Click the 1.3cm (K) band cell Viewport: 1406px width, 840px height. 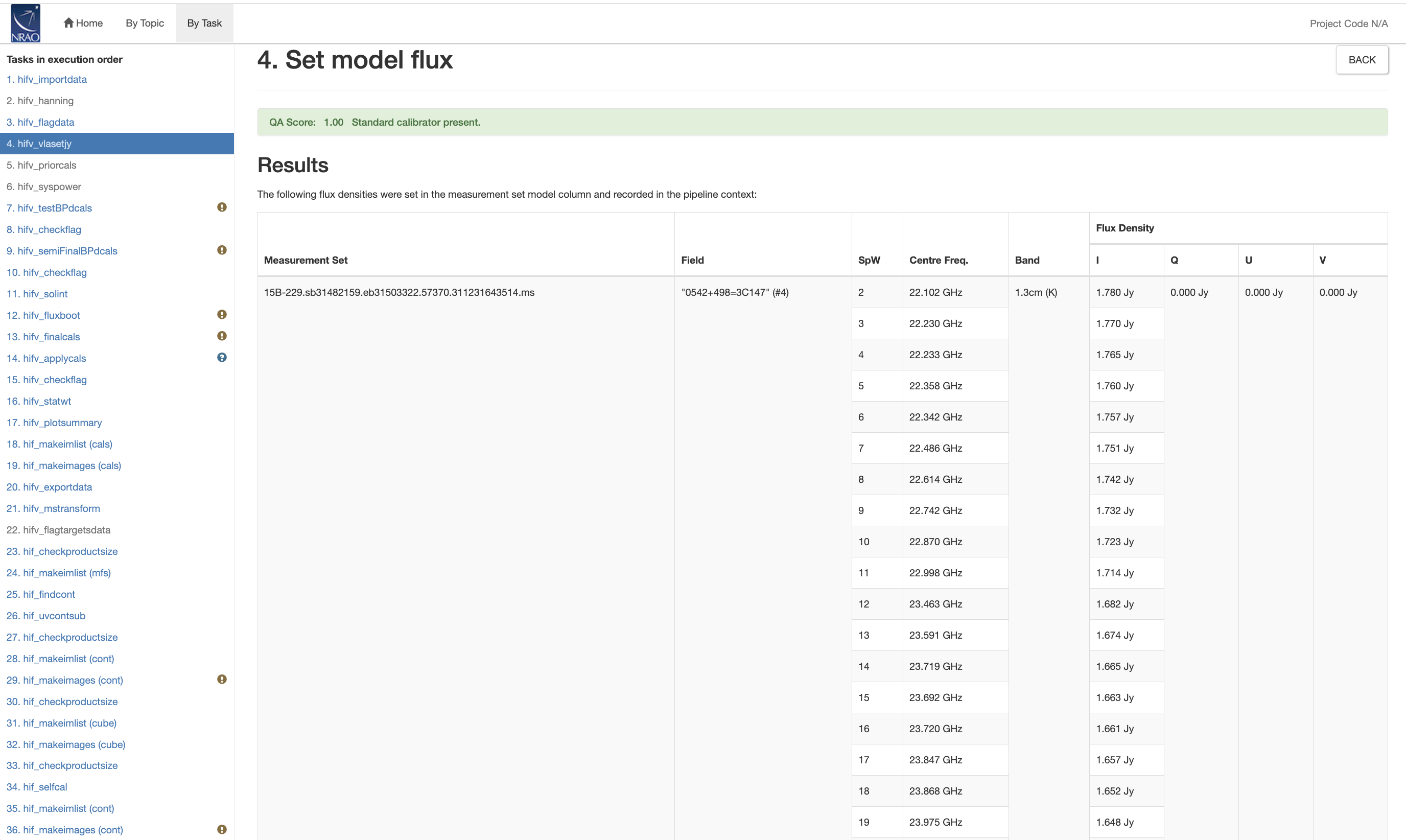(1036, 293)
